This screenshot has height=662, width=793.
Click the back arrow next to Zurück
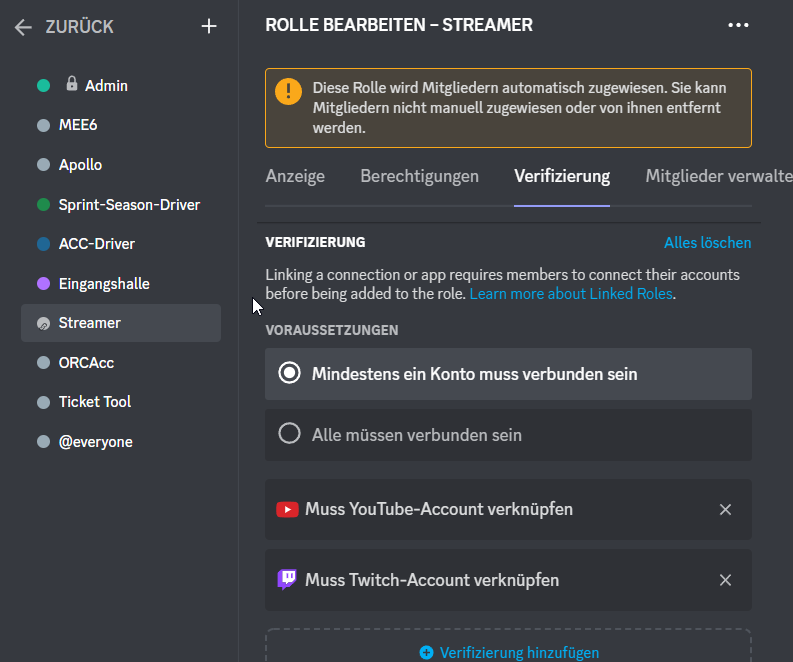(x=24, y=27)
